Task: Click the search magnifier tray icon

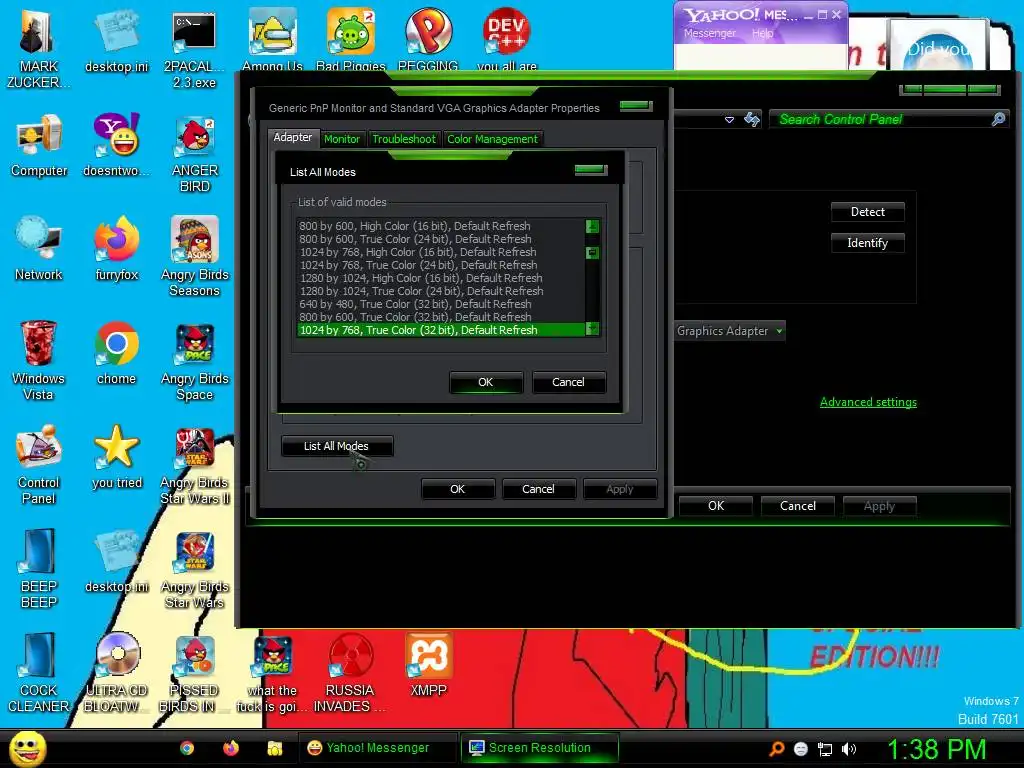Action: [776, 749]
